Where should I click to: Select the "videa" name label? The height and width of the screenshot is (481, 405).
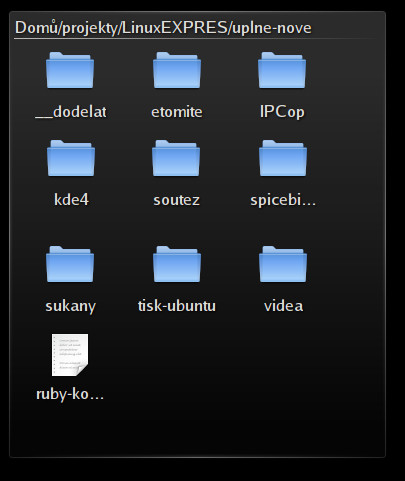[x=284, y=306]
